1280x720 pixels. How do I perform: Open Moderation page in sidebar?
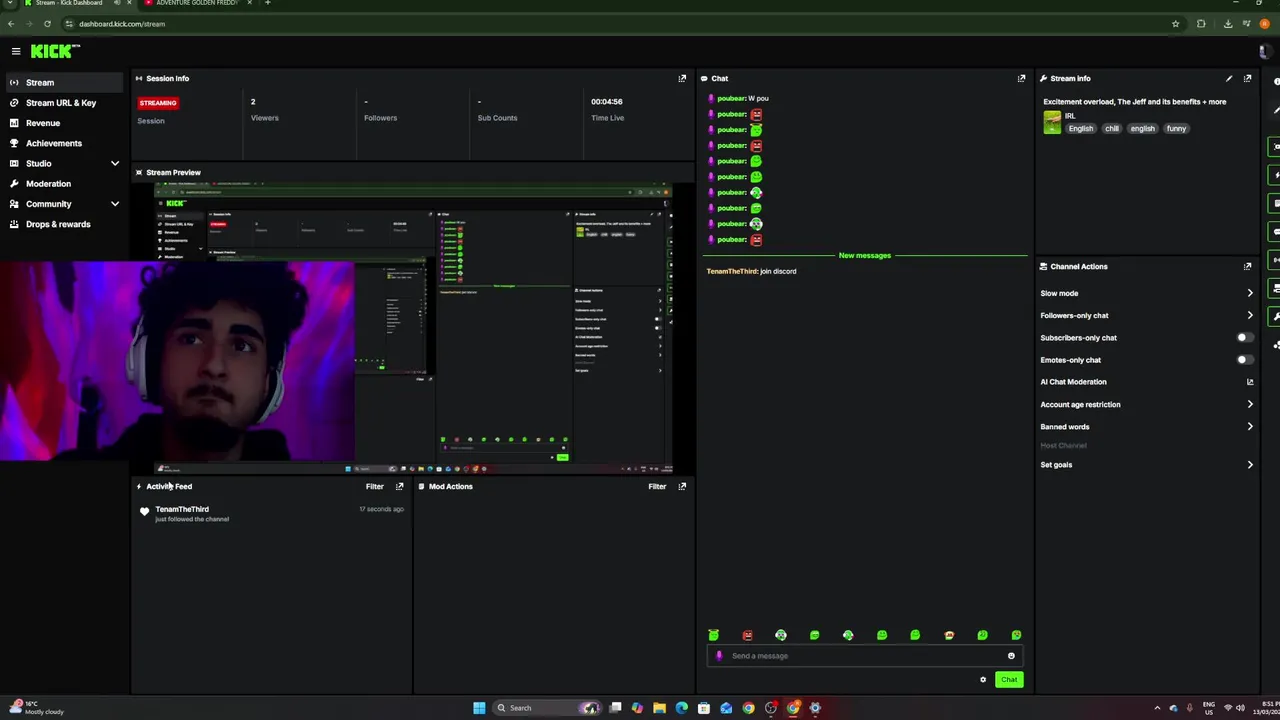click(x=64, y=184)
